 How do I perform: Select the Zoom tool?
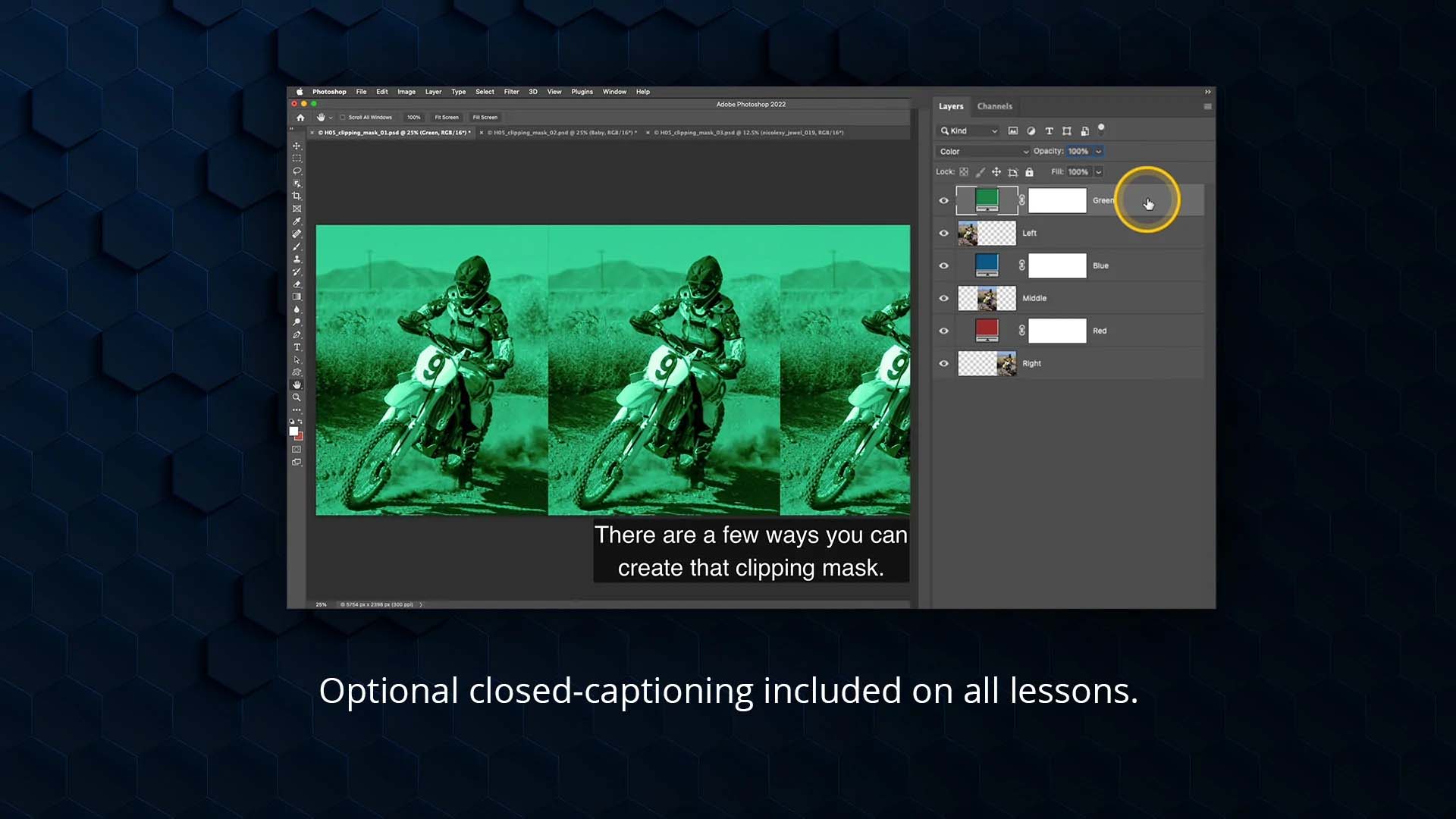coord(297,397)
